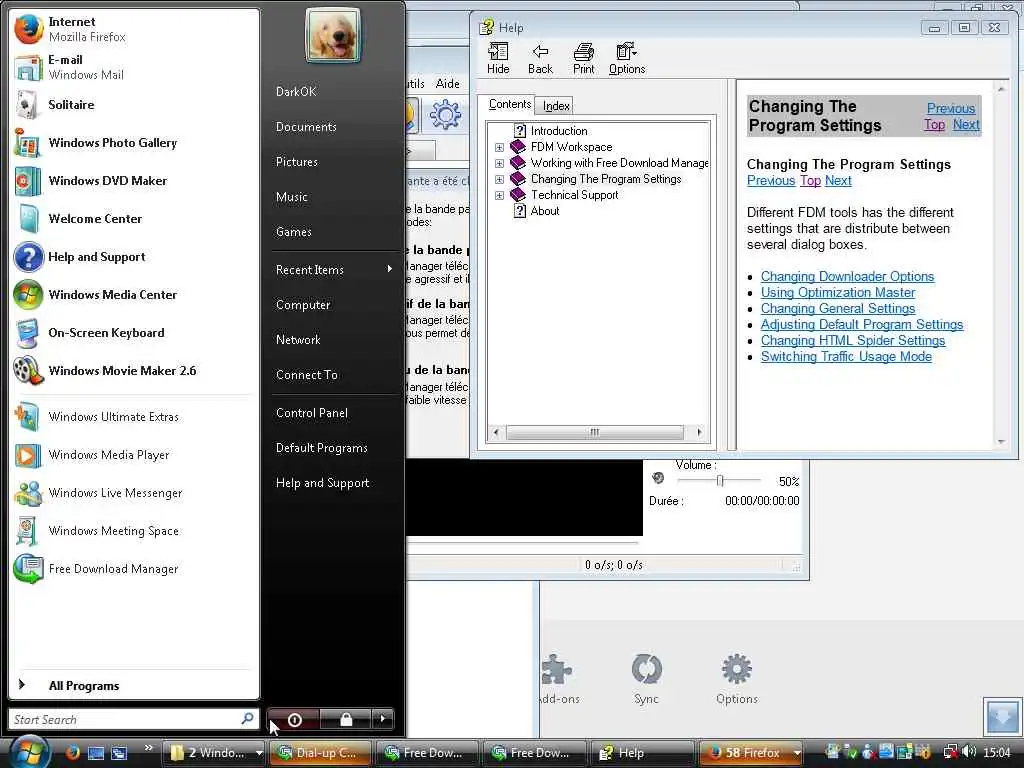The width and height of the screenshot is (1024, 768).
Task: Open Welcome Center
Action: point(134,219)
